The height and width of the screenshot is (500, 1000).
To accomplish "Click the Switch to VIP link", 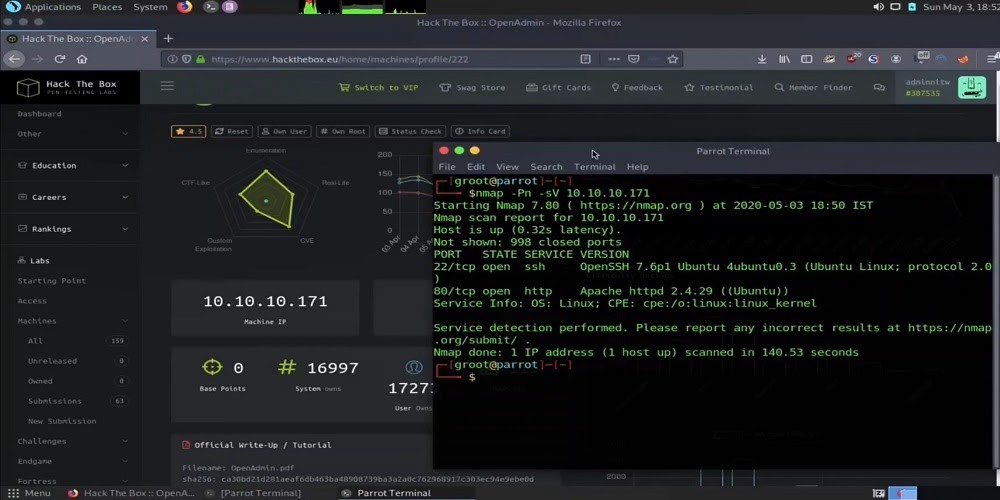I will (x=379, y=87).
